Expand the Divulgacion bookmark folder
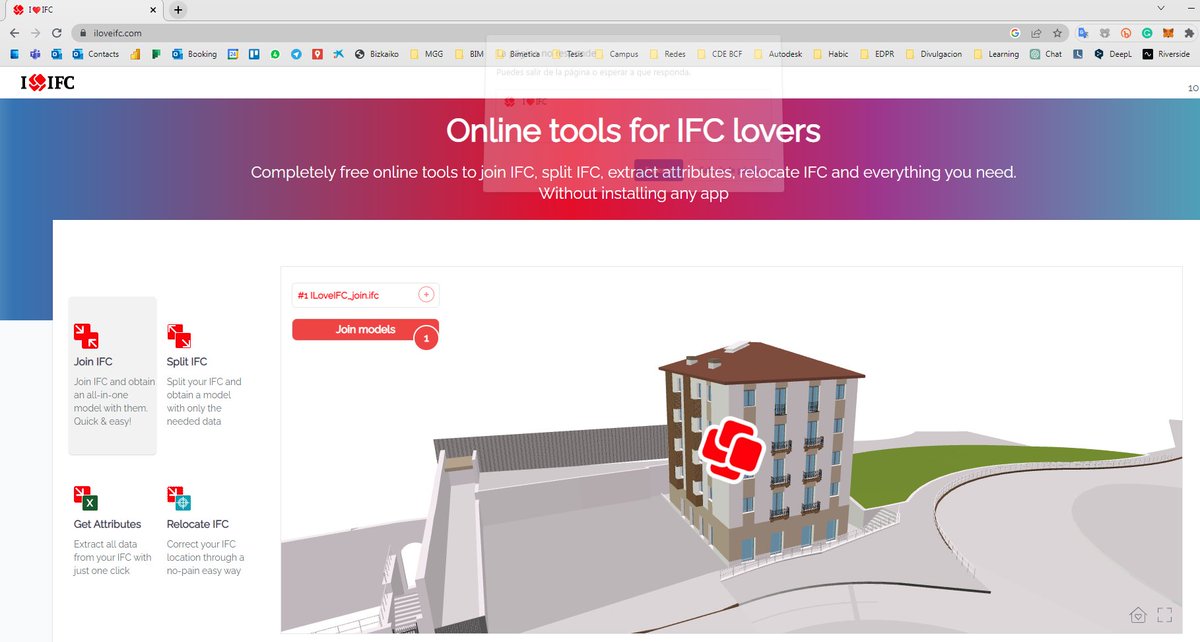1200x642 pixels. coord(934,54)
